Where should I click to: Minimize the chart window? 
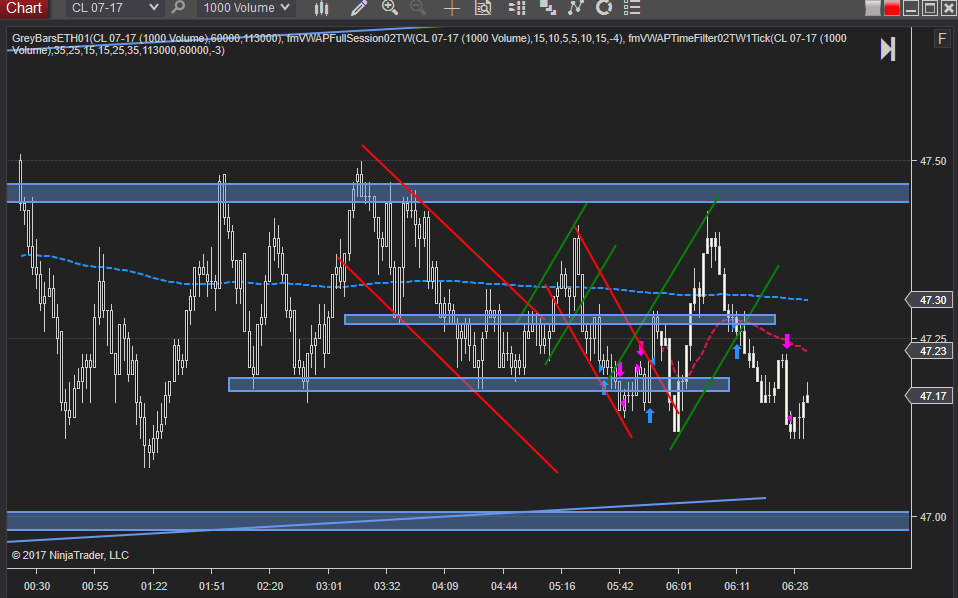click(911, 8)
